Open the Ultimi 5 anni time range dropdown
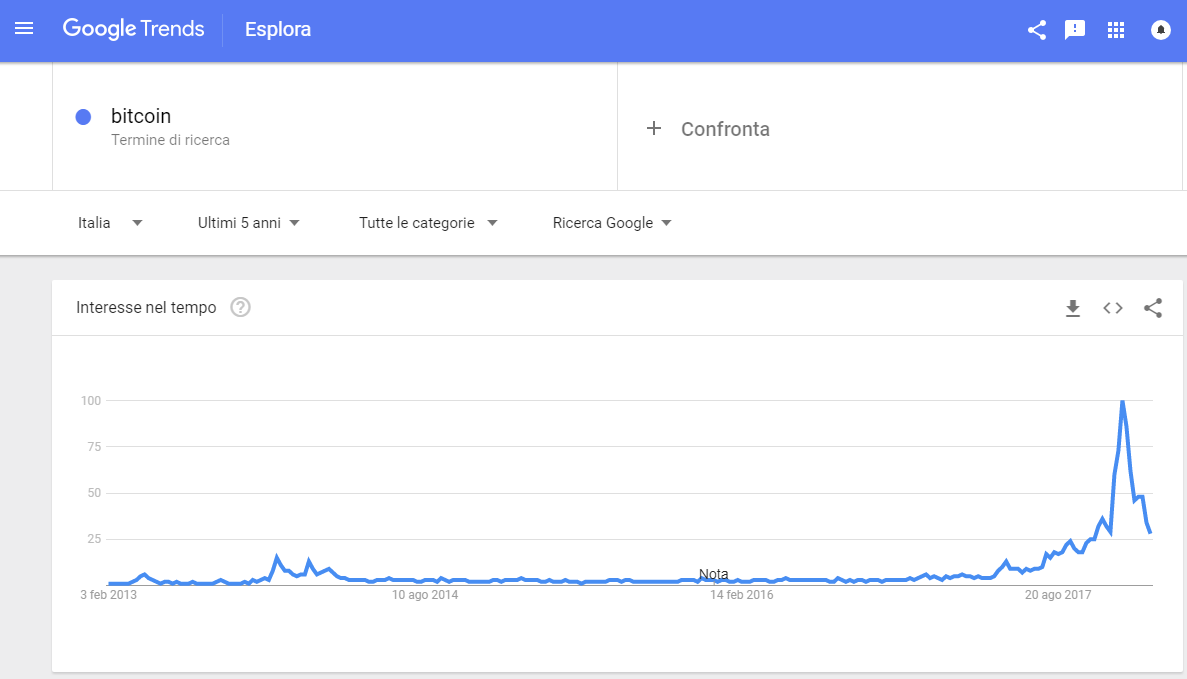 pos(248,223)
